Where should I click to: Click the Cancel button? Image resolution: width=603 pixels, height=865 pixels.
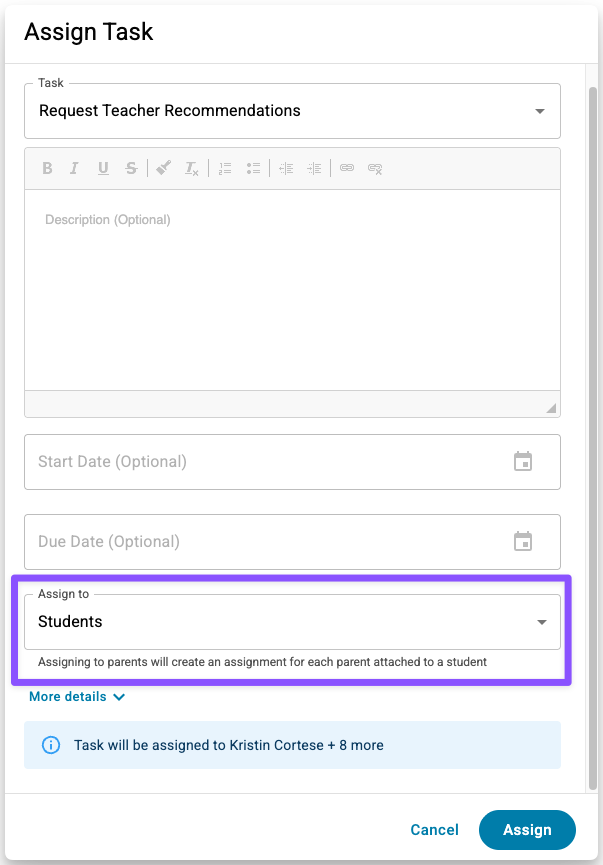point(435,830)
